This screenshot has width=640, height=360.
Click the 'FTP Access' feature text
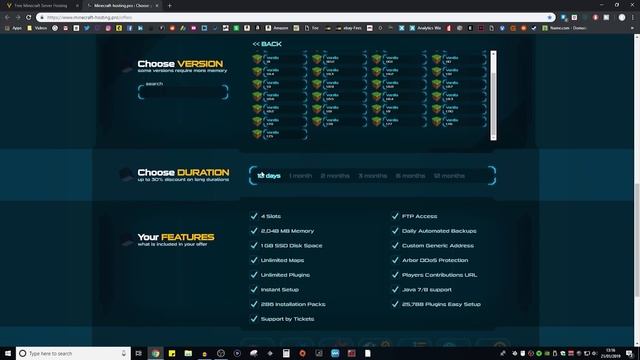coord(419,216)
